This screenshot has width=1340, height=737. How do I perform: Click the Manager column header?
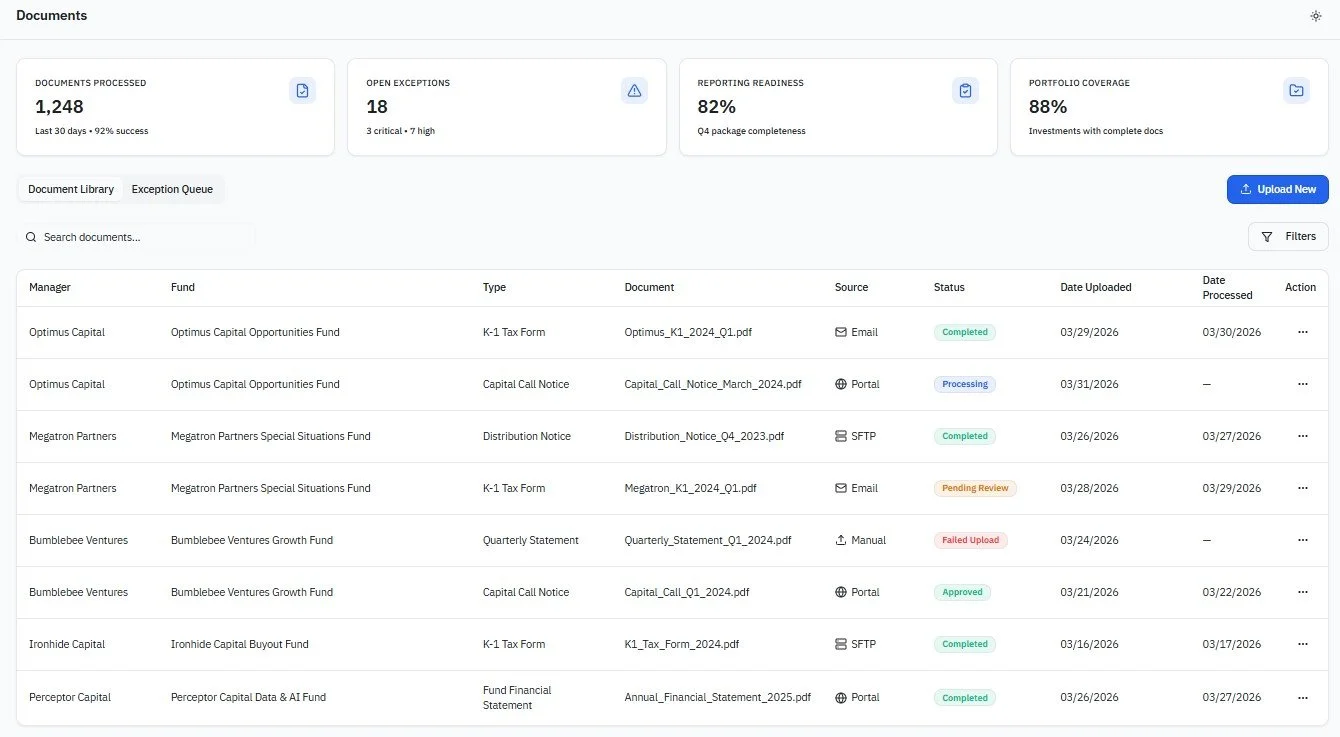pyautogui.click(x=50, y=287)
